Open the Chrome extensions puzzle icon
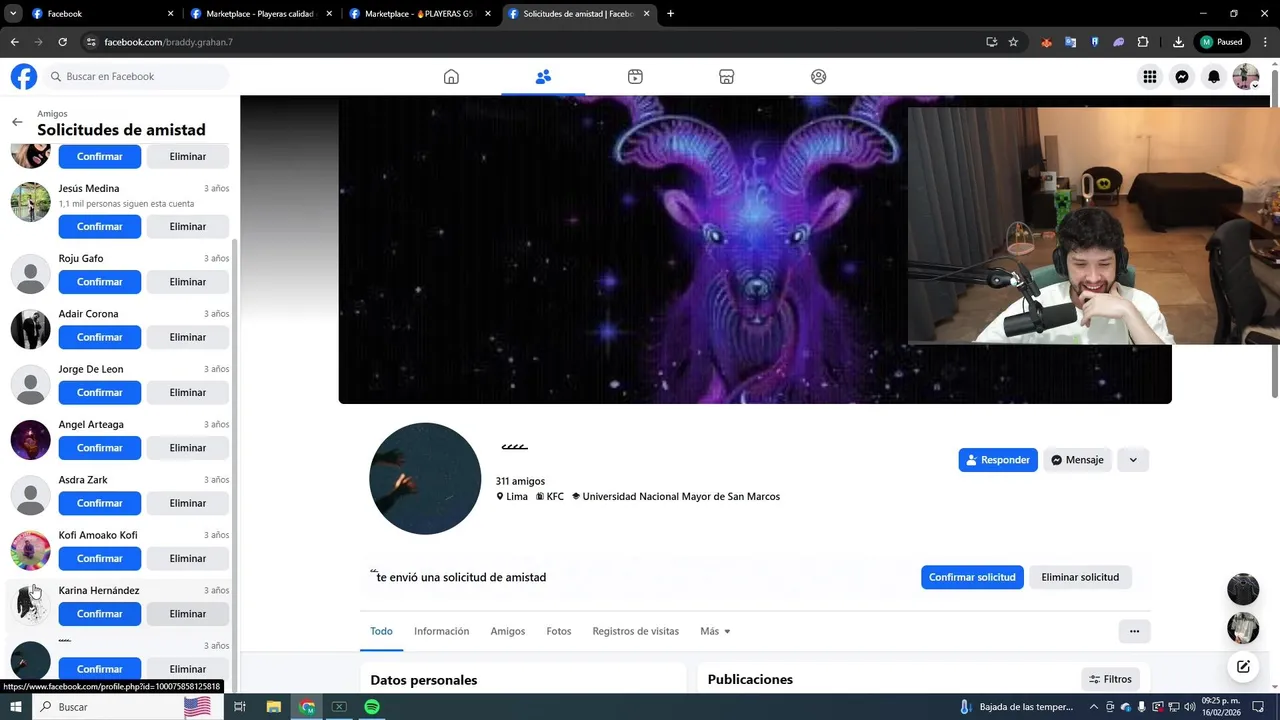The width and height of the screenshot is (1280, 720). [1143, 42]
